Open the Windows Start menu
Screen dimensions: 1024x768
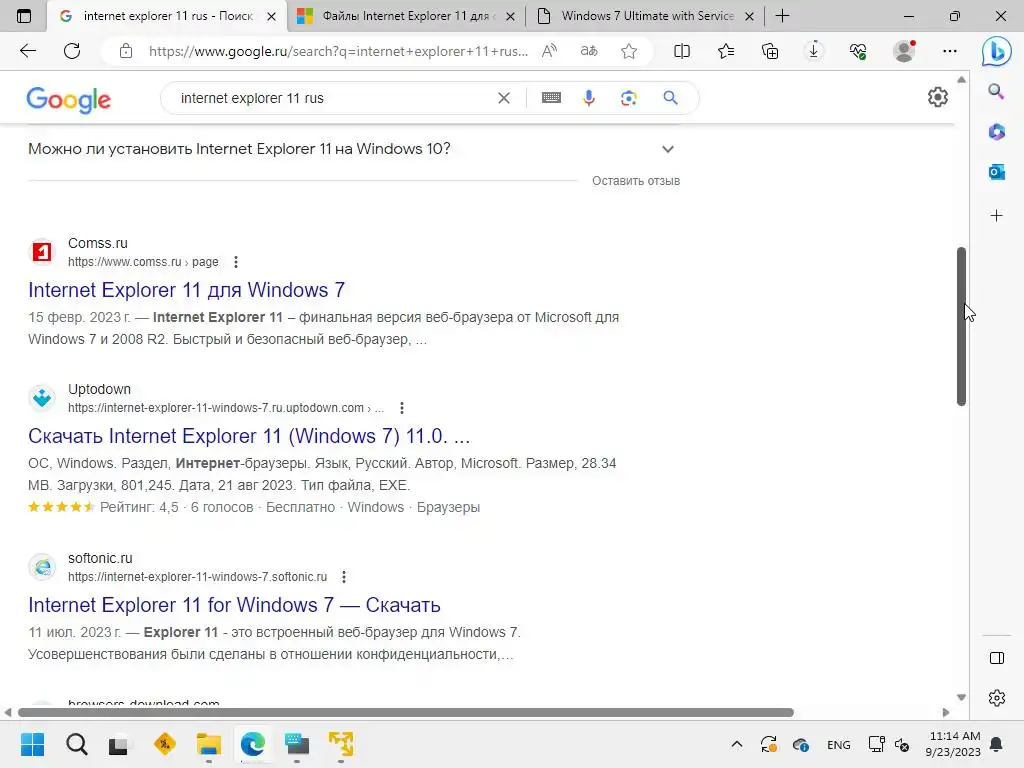point(32,744)
